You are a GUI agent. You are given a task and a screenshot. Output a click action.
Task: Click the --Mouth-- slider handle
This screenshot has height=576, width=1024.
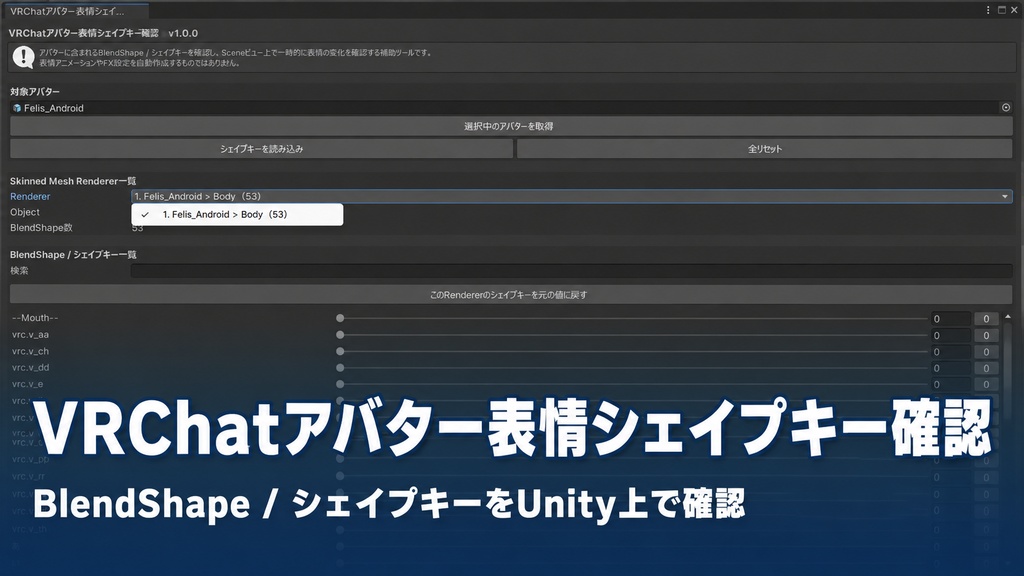[x=340, y=318]
